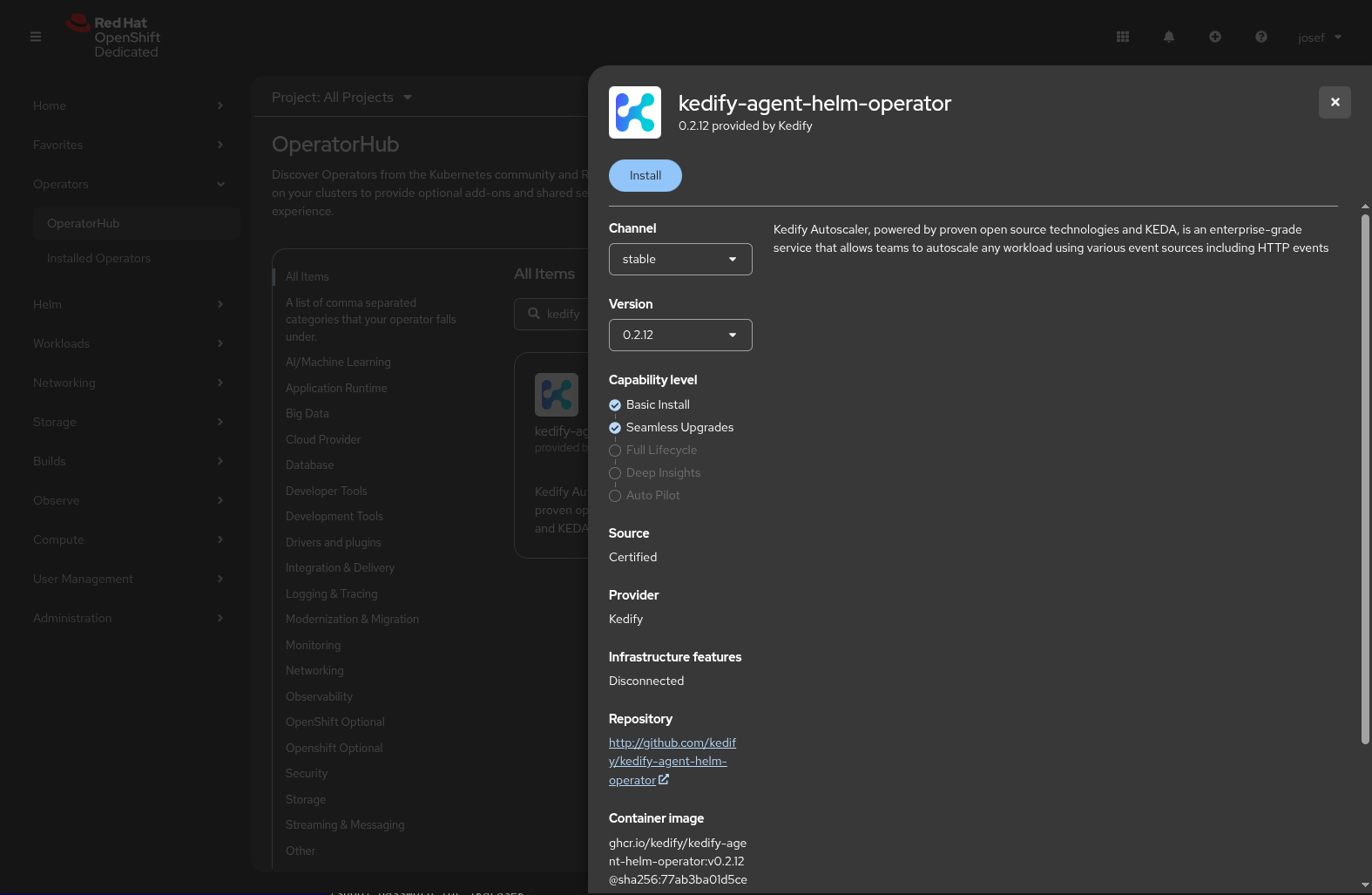The height and width of the screenshot is (895, 1372).
Task: Click the kedify operator card thumbnail icon
Action: pyautogui.click(x=557, y=395)
